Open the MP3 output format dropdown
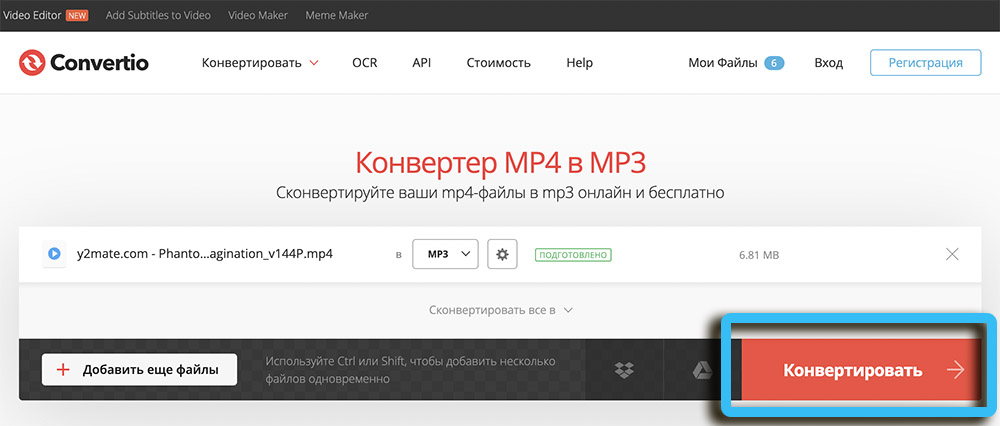The image size is (1000, 426). 446,254
